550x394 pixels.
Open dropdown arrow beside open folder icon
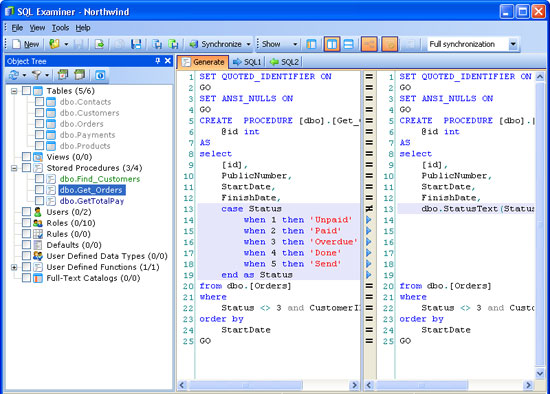66,44
